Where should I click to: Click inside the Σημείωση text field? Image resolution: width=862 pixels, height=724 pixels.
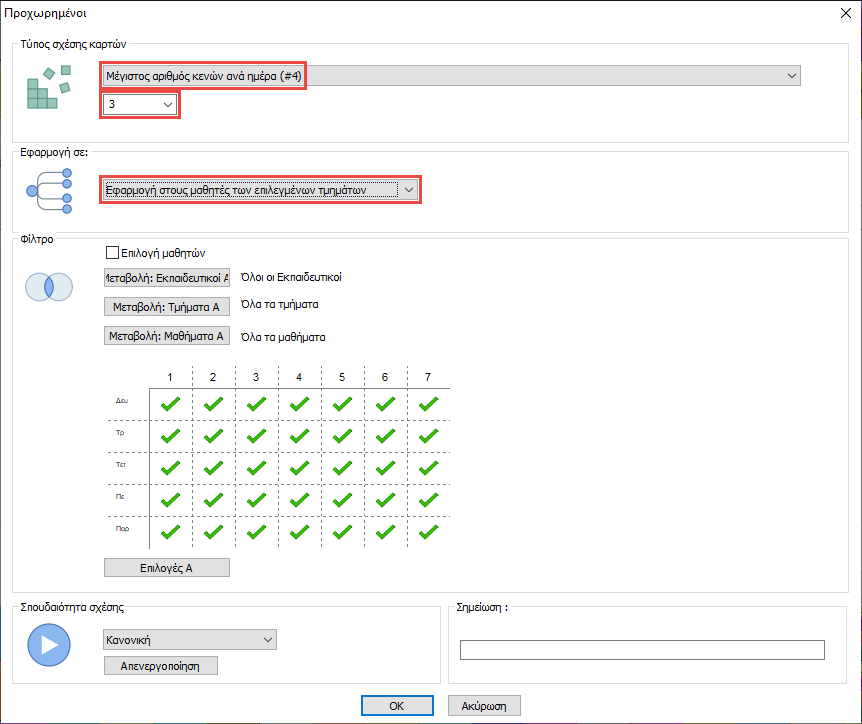coord(641,650)
